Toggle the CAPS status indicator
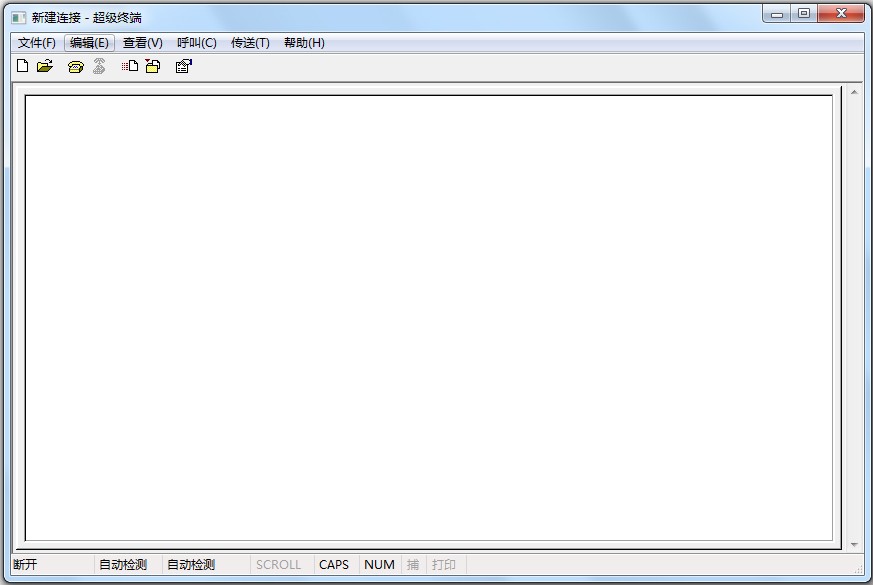 pyautogui.click(x=334, y=565)
